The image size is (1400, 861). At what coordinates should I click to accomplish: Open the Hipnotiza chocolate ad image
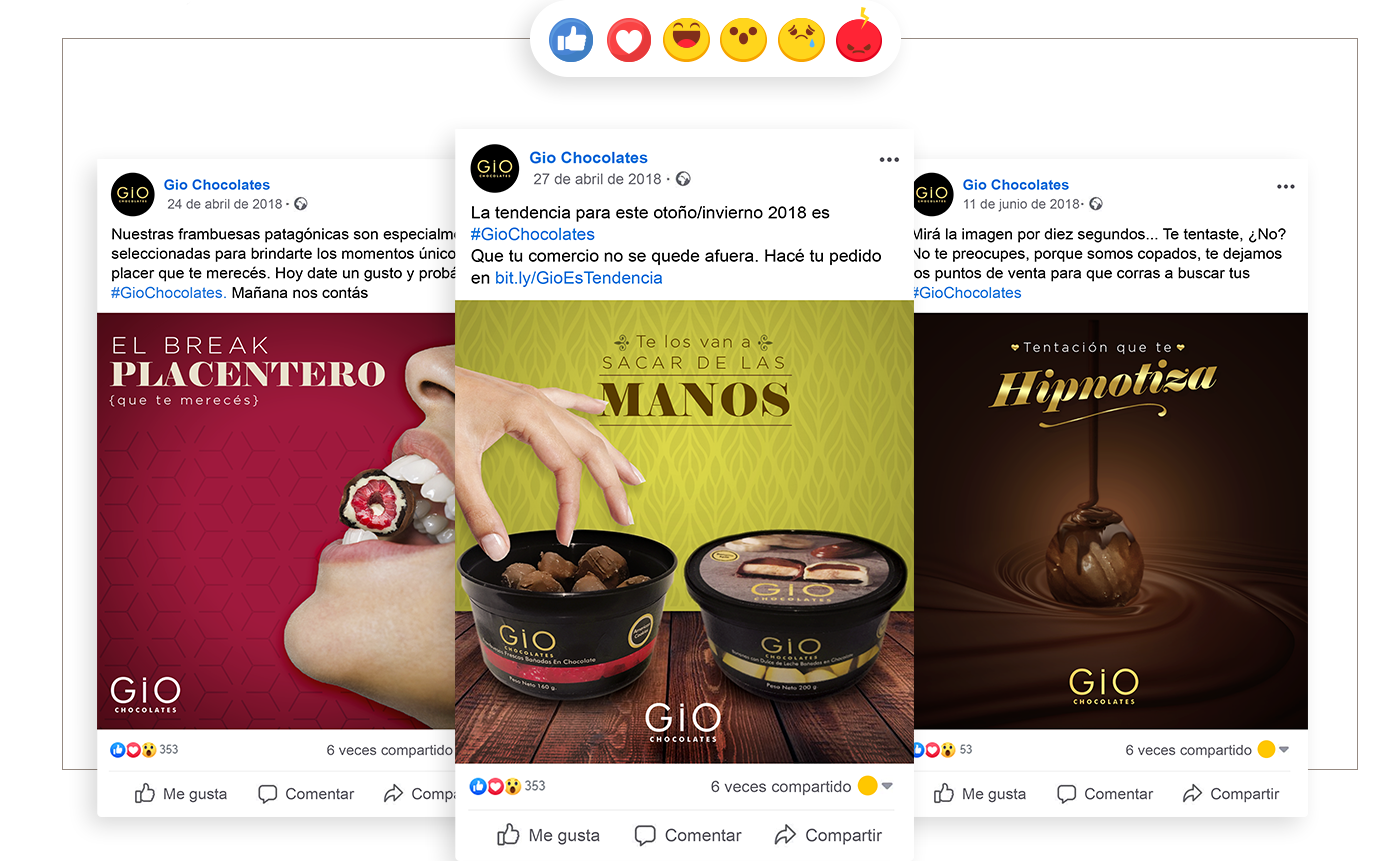tap(1111, 521)
